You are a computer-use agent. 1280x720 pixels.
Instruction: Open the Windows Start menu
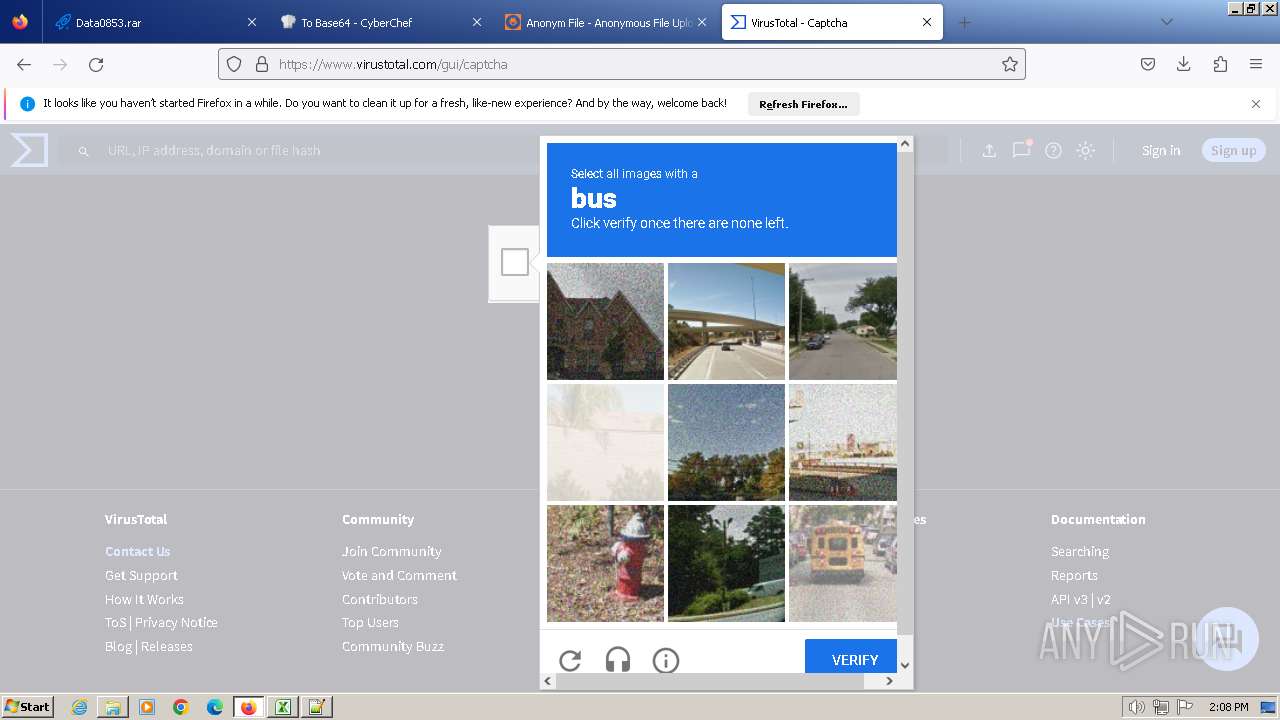coord(27,707)
